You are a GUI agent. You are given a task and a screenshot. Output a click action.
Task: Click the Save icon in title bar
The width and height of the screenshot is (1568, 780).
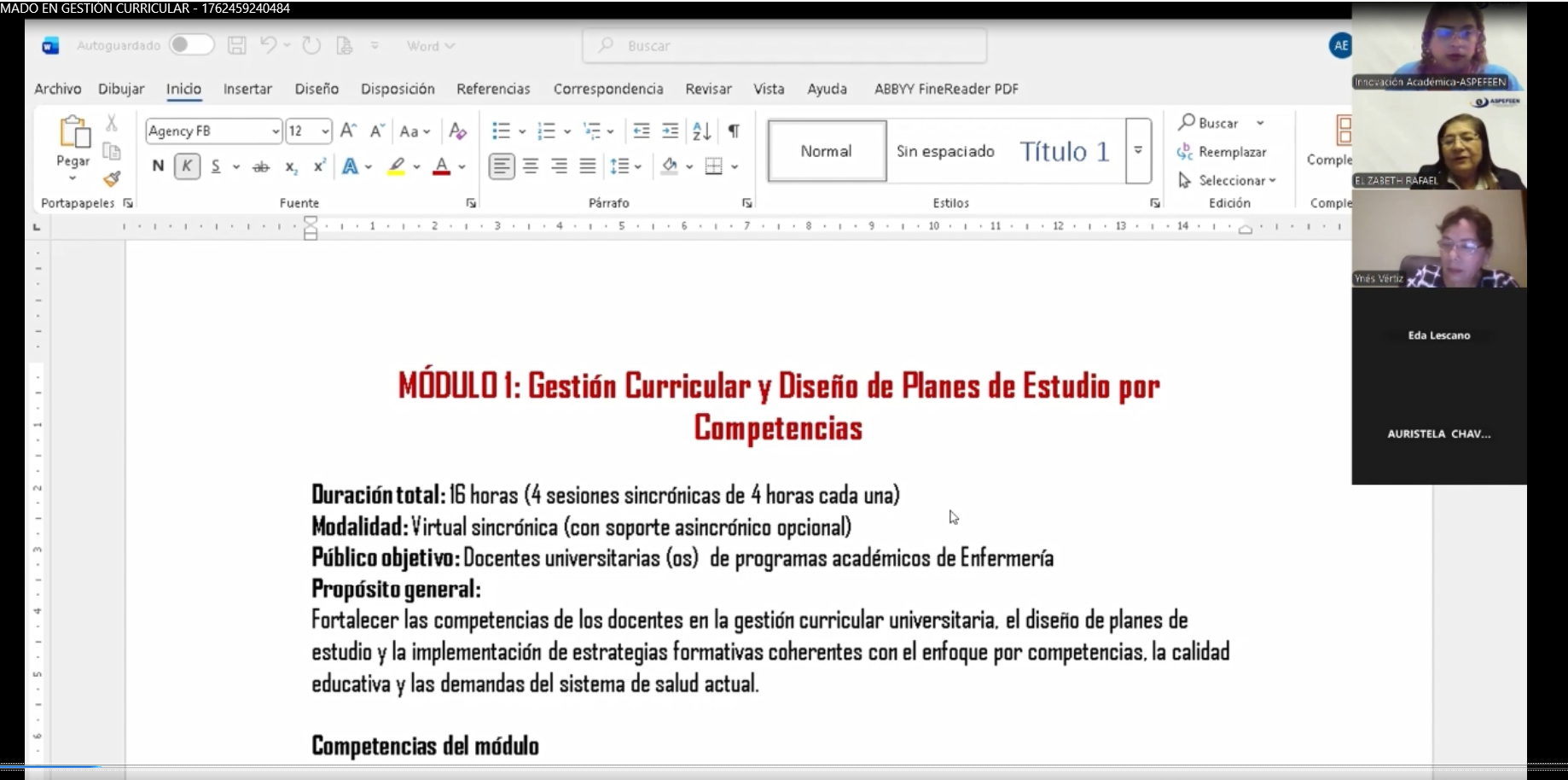[237, 46]
